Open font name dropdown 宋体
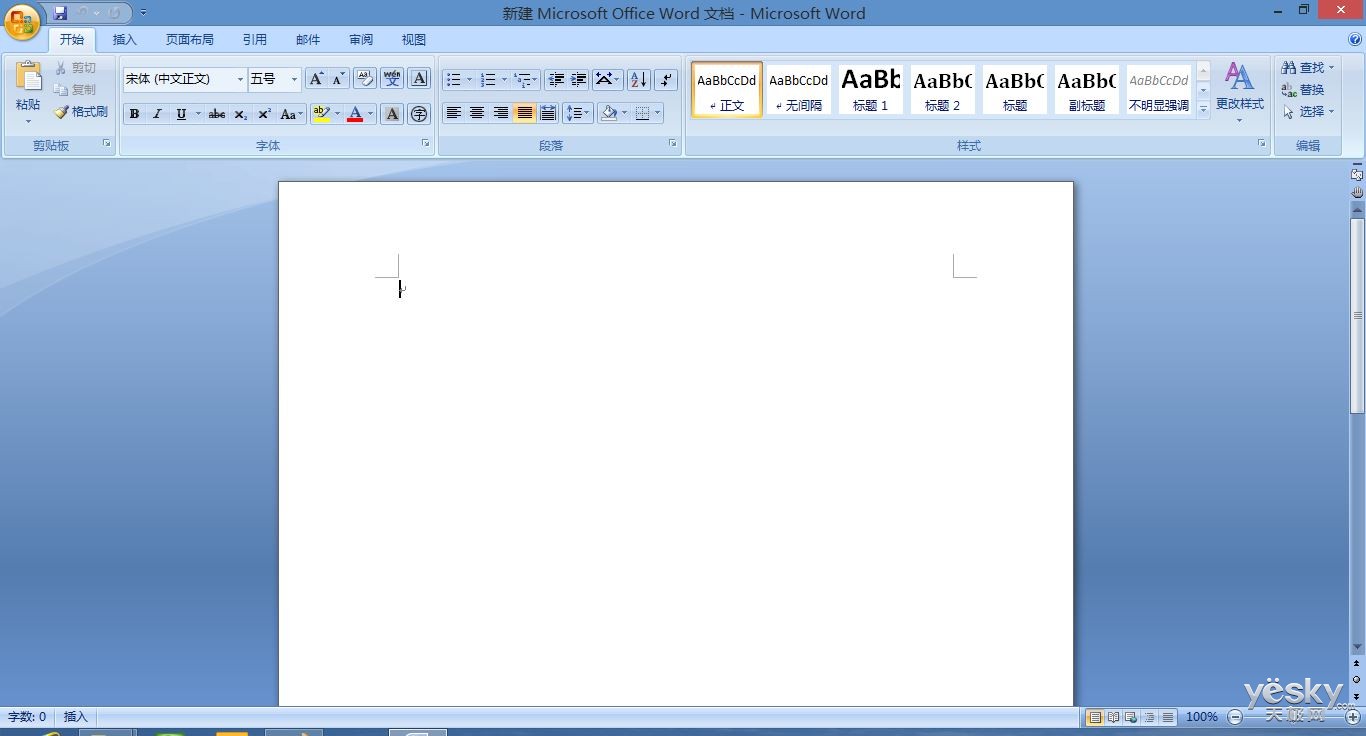 [x=240, y=79]
